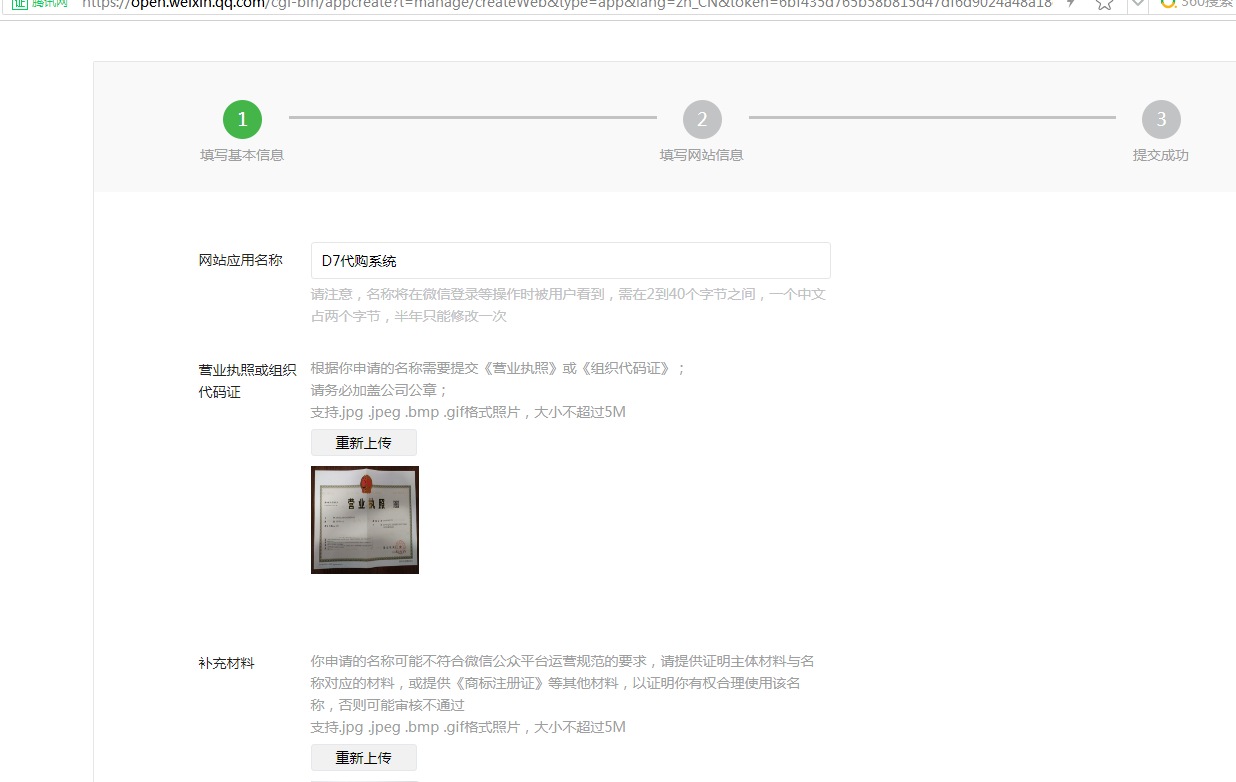Click inside the 网站应用名称 input field
1236x782 pixels.
point(570,260)
